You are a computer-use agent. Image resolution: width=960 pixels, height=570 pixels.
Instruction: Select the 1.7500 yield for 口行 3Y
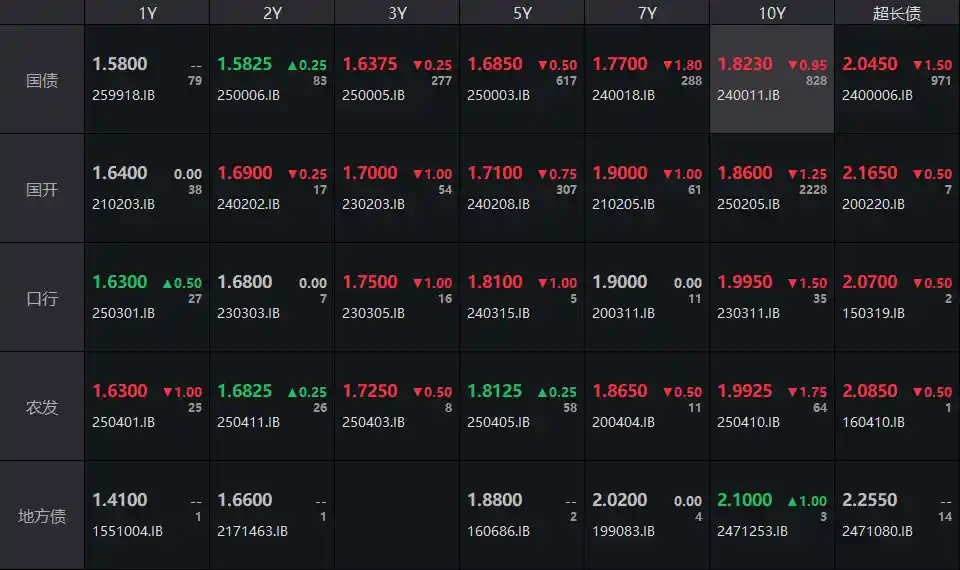(369, 282)
